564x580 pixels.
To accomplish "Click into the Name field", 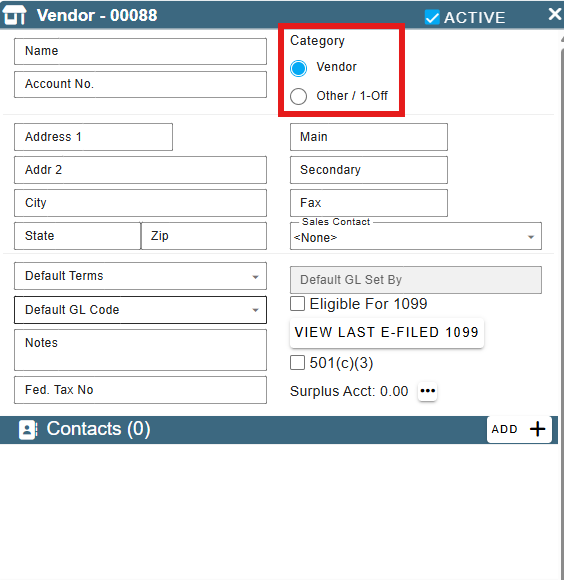I will 140,51.
